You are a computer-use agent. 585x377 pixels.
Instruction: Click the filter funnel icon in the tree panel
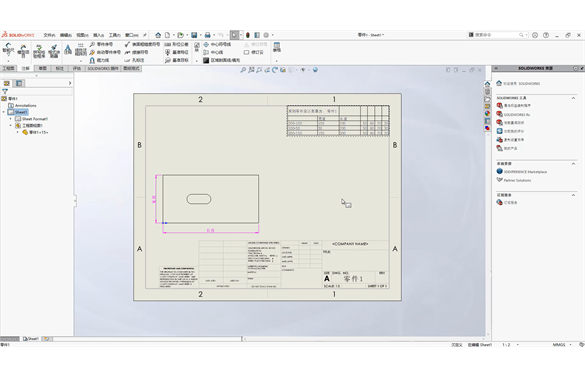tap(5, 91)
